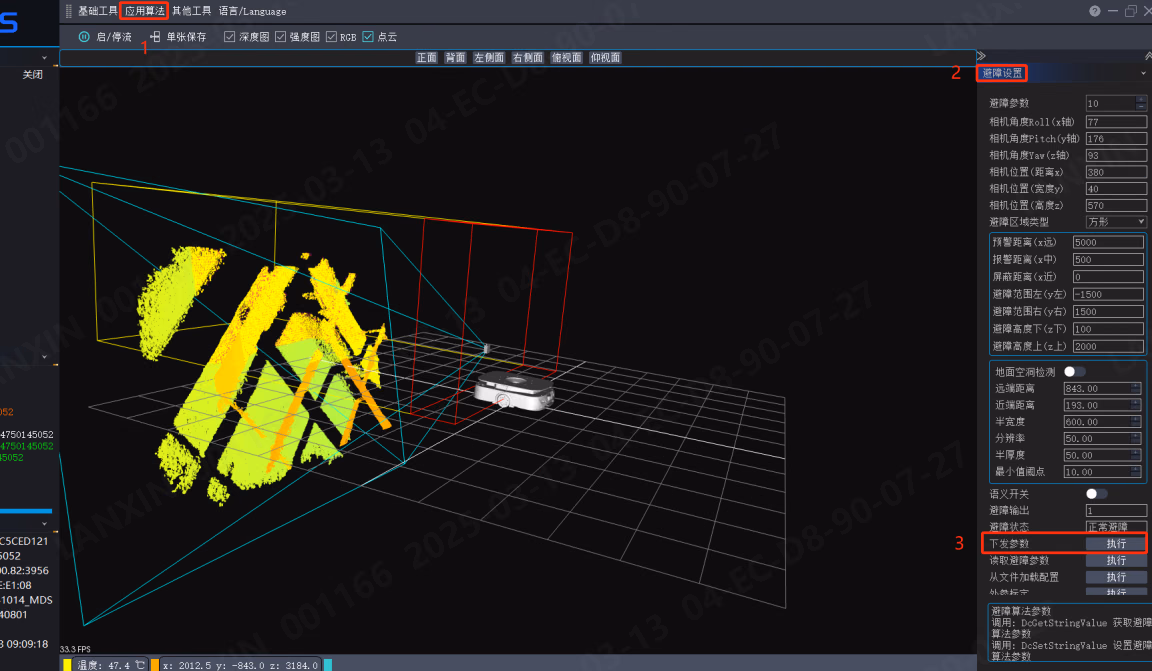Click the cyan swatch in status bar
Image resolution: width=1152 pixels, height=671 pixels.
pos(328,664)
